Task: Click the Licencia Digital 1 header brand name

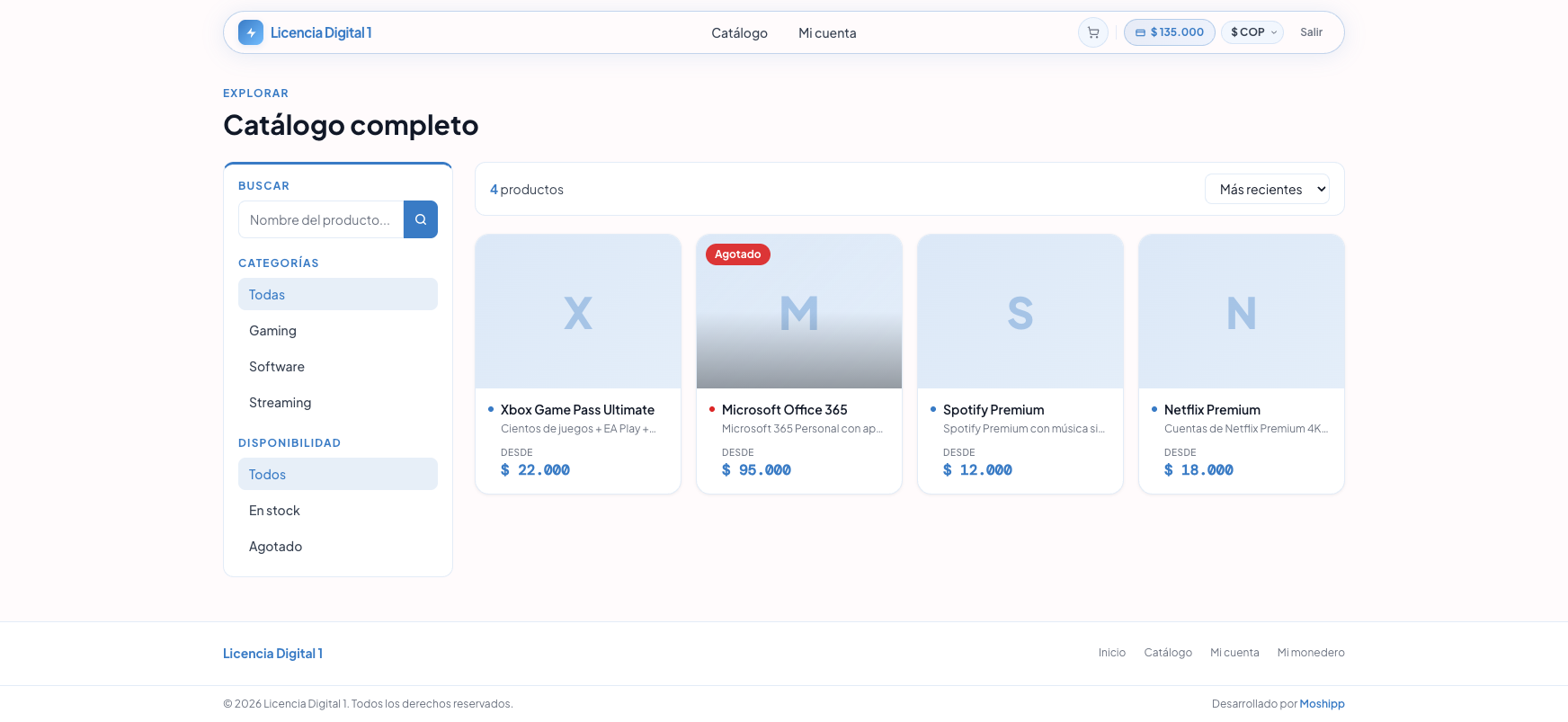Action: pyautogui.click(x=321, y=32)
